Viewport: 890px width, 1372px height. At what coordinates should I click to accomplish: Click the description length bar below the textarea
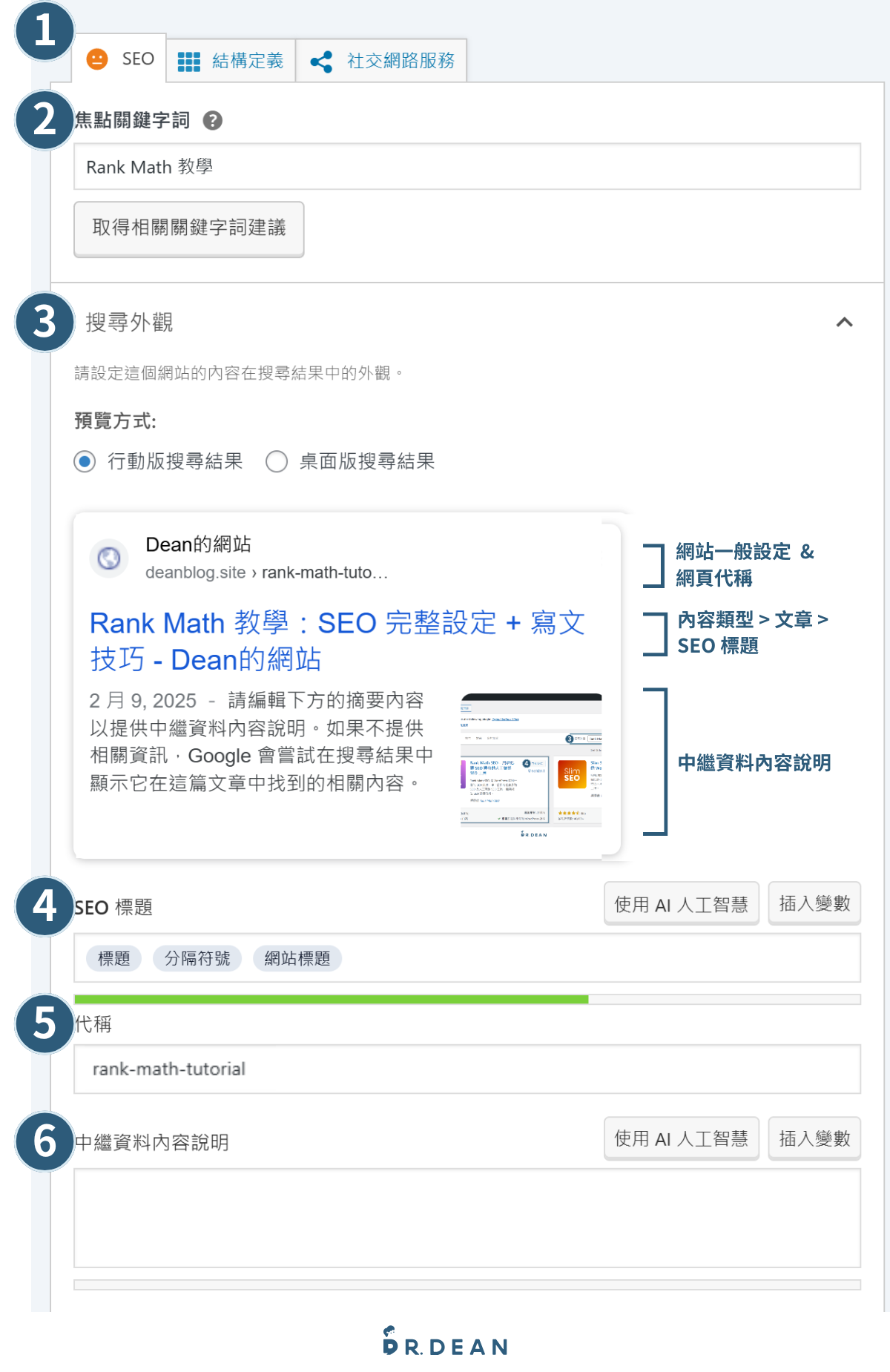click(467, 1284)
